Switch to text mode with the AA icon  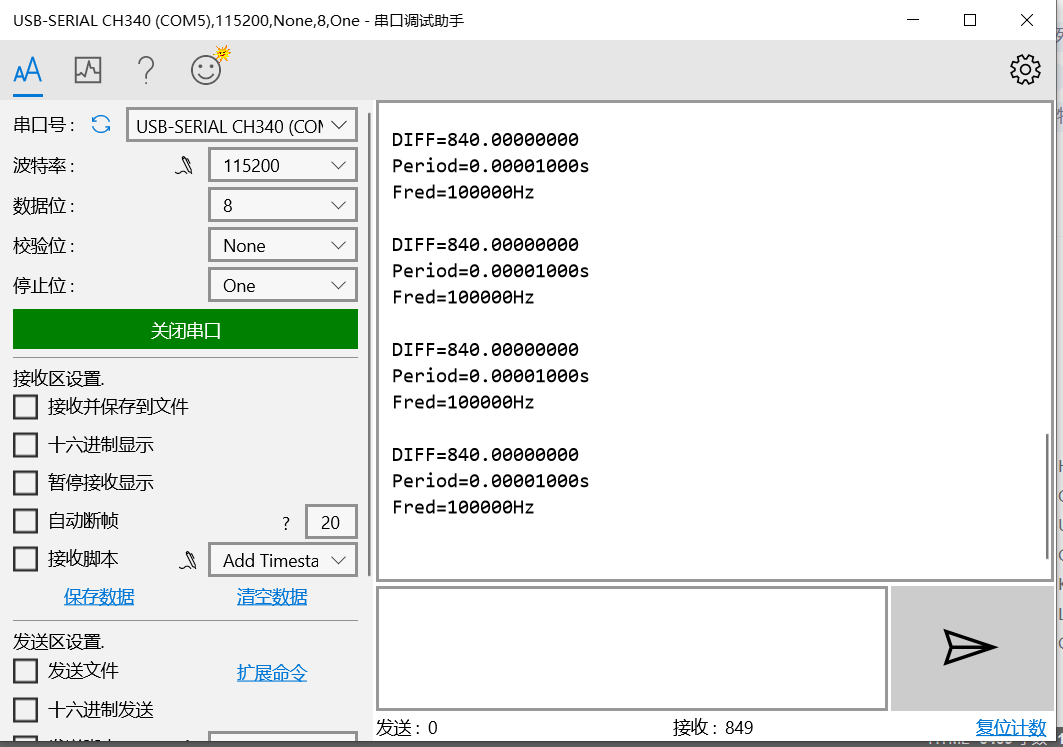coord(27,69)
